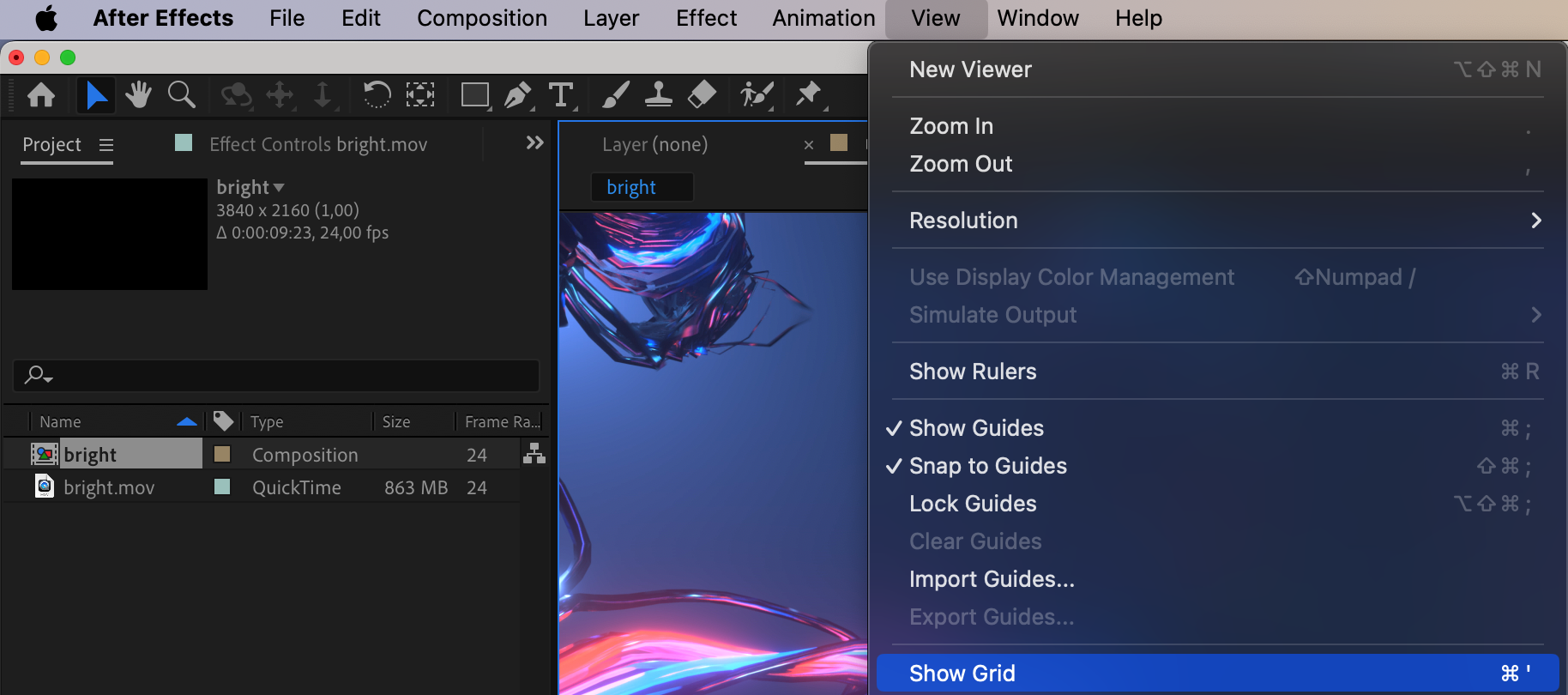Select the Hand tool
1568x695 pixels.
click(138, 94)
